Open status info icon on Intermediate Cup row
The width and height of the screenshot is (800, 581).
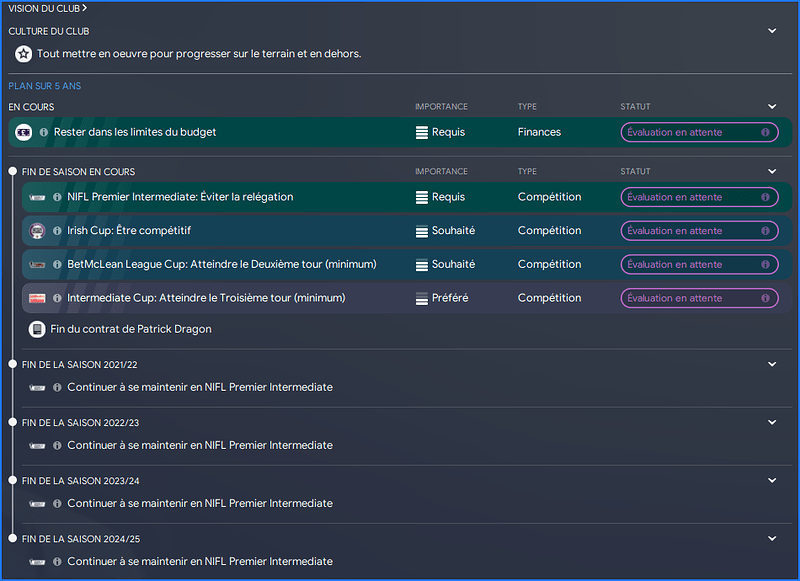[765, 298]
